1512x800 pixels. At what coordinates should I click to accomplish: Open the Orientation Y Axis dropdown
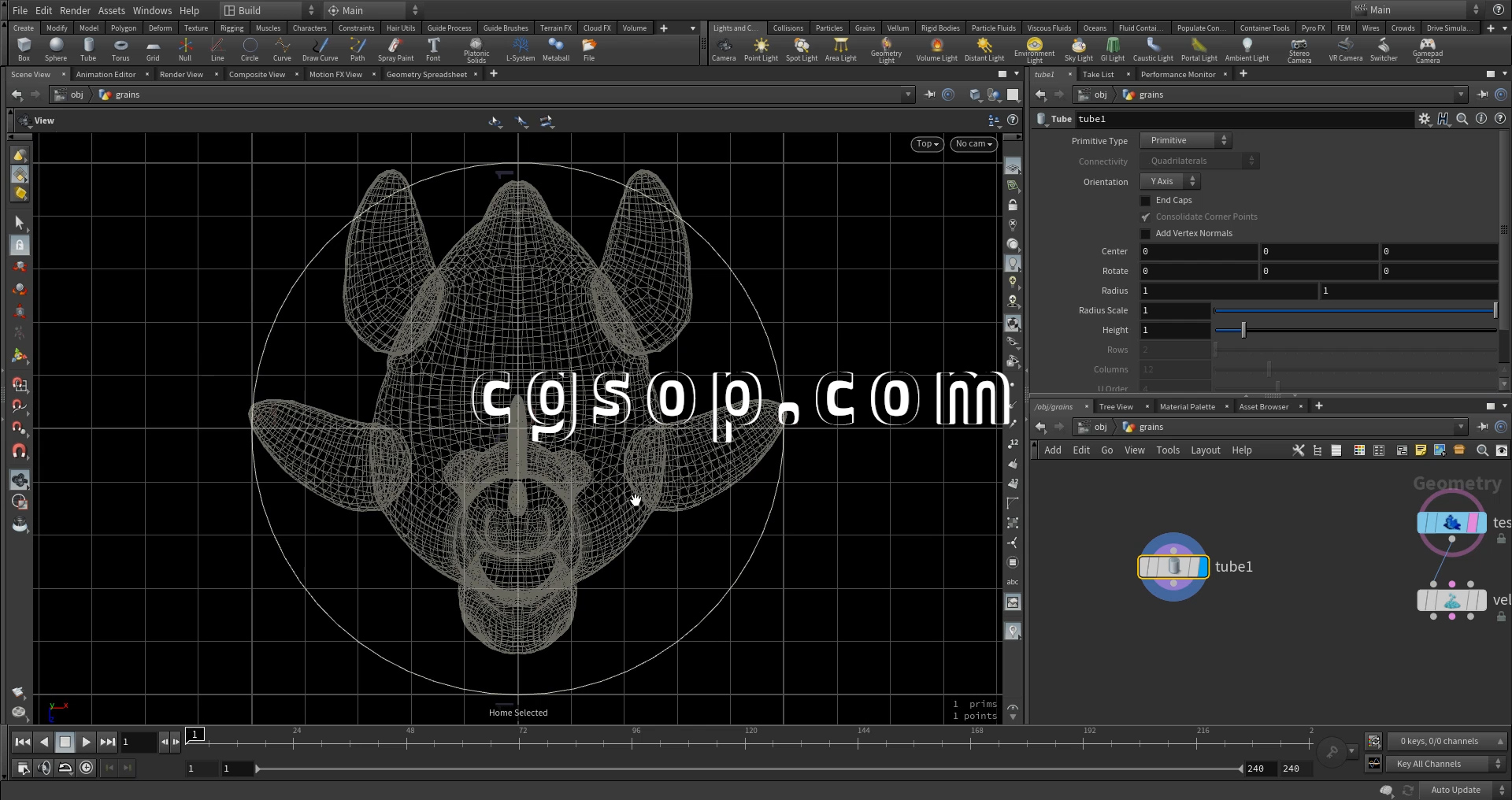(x=1169, y=181)
